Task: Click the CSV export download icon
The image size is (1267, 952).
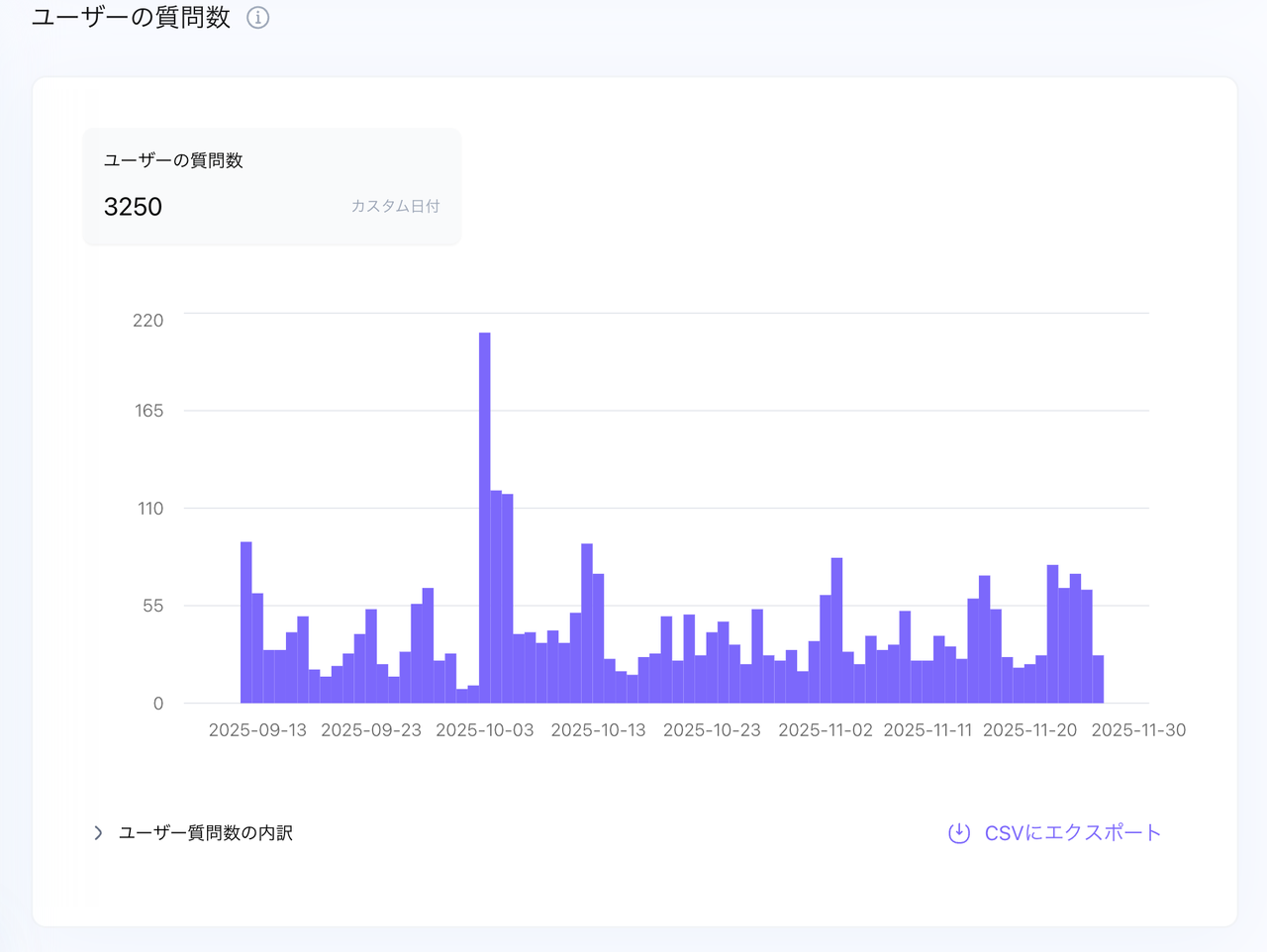Action: [958, 833]
